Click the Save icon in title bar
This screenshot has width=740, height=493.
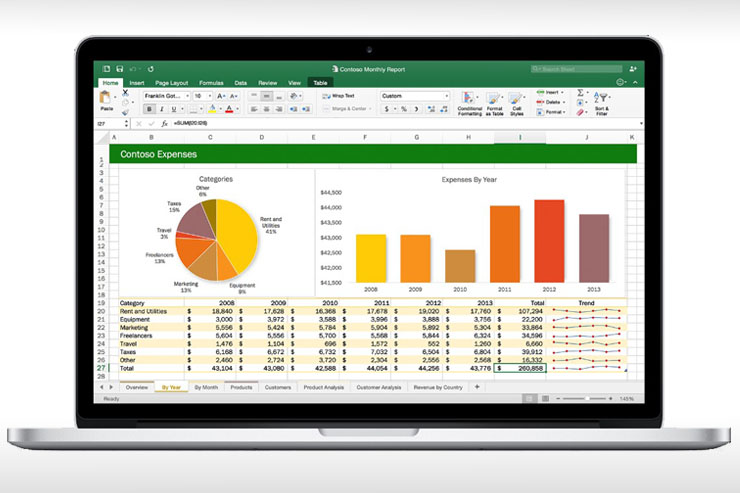pos(121,69)
